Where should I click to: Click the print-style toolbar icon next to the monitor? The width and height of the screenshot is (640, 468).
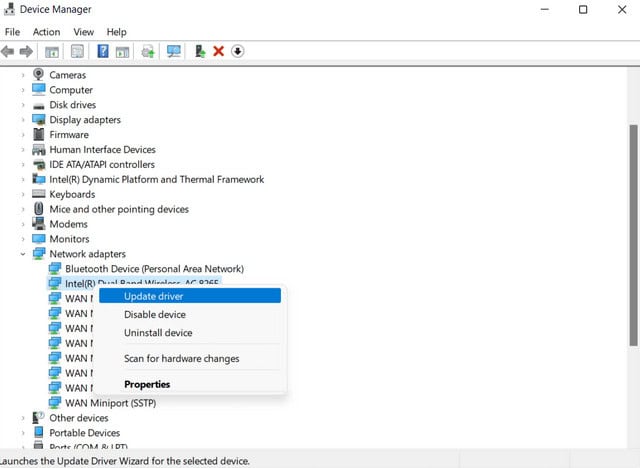[148, 52]
